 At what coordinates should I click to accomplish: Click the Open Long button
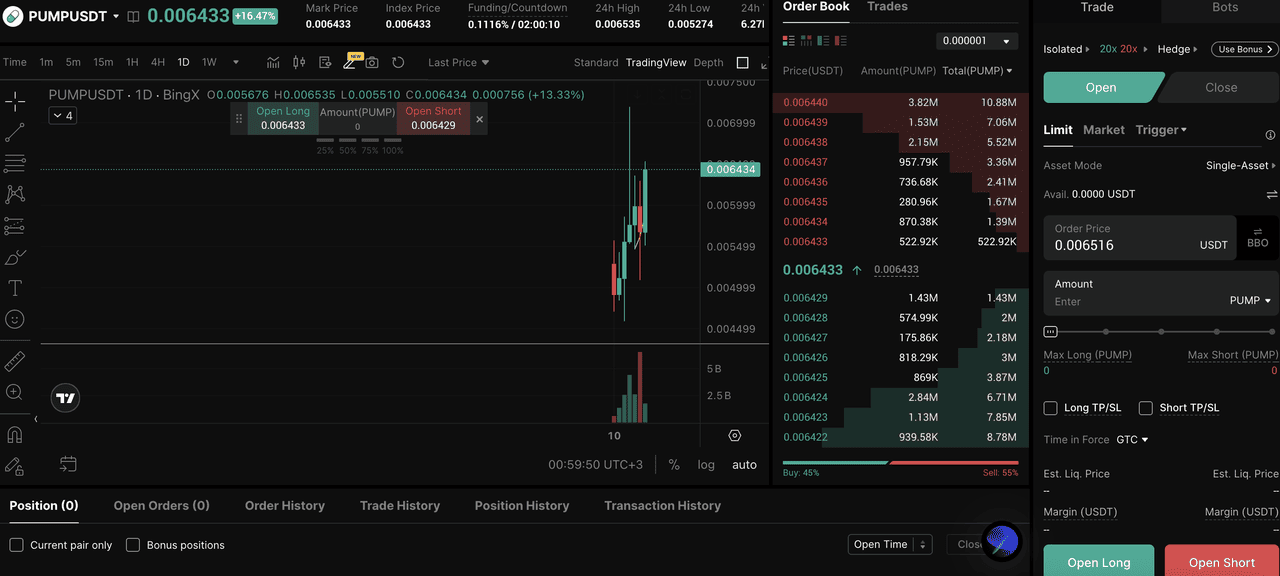point(1099,561)
